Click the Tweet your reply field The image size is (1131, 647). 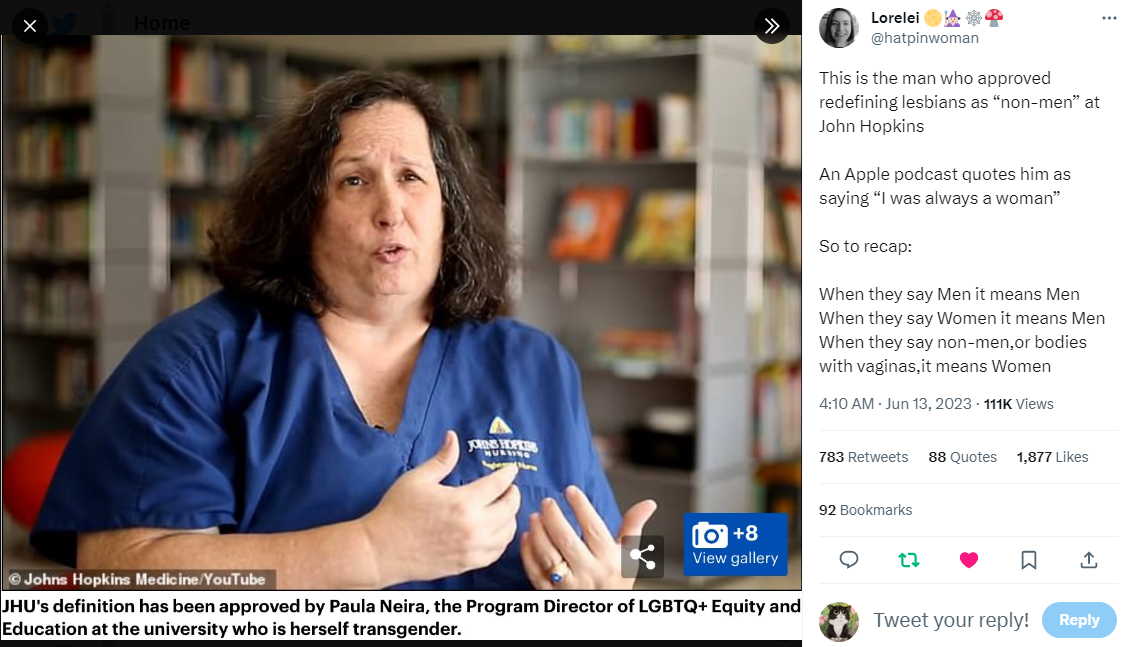coord(951,620)
